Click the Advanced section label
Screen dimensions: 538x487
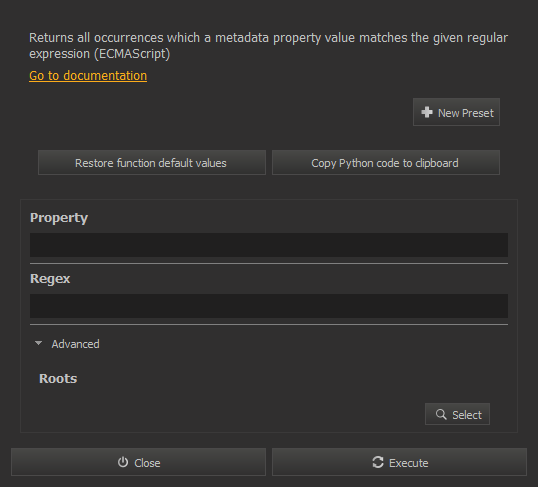coord(75,344)
